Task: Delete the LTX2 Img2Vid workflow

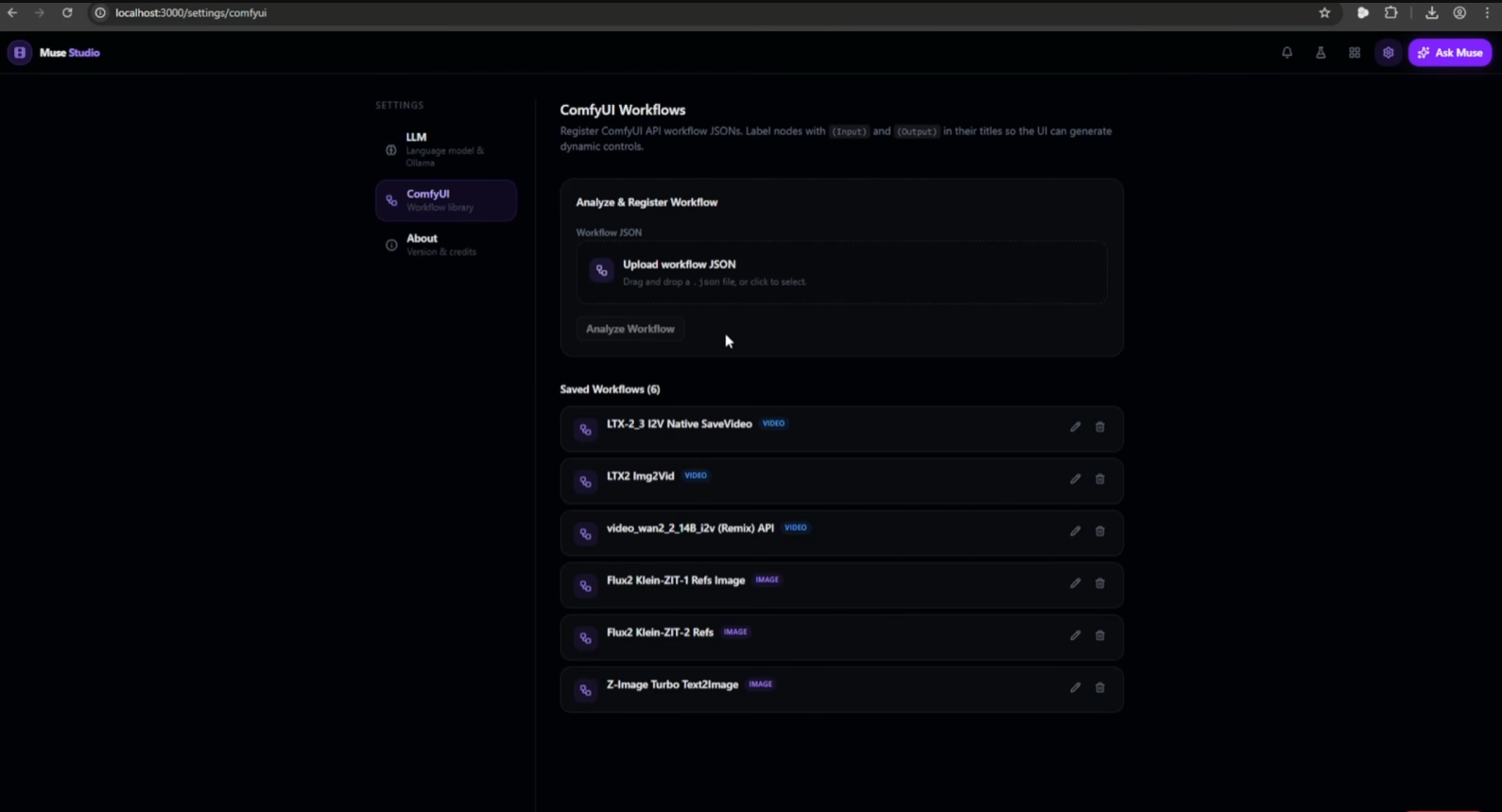Action: click(1100, 479)
